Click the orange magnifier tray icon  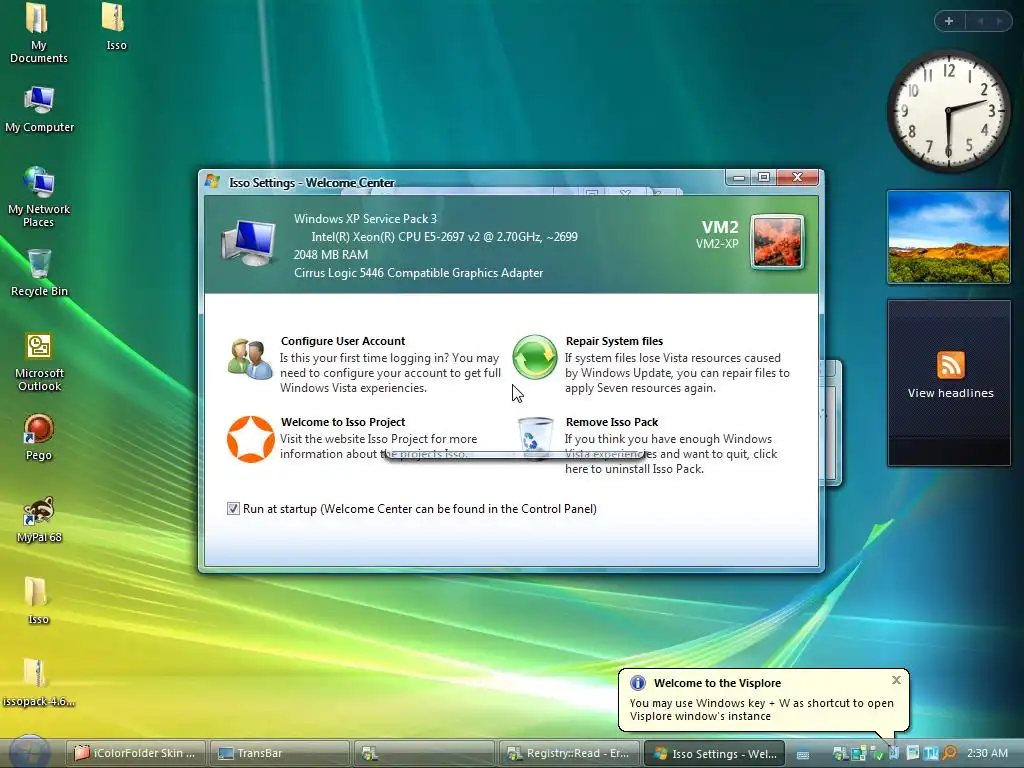pyautogui.click(x=950, y=753)
